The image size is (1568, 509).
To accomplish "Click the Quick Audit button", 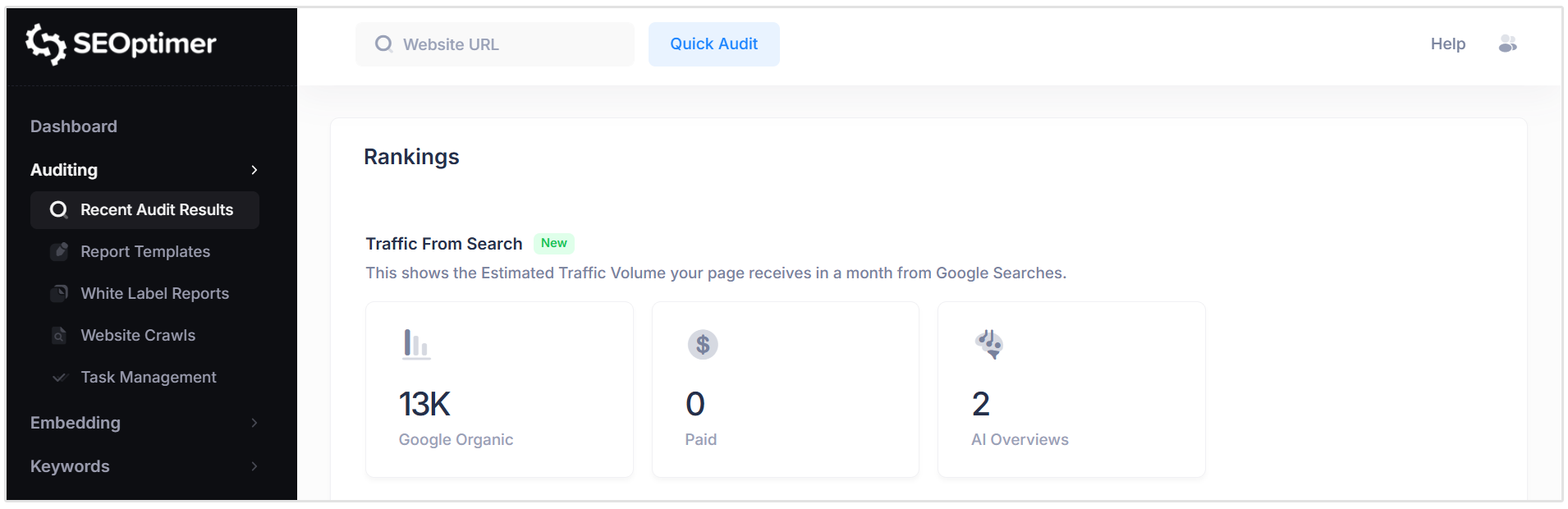I will point(714,44).
